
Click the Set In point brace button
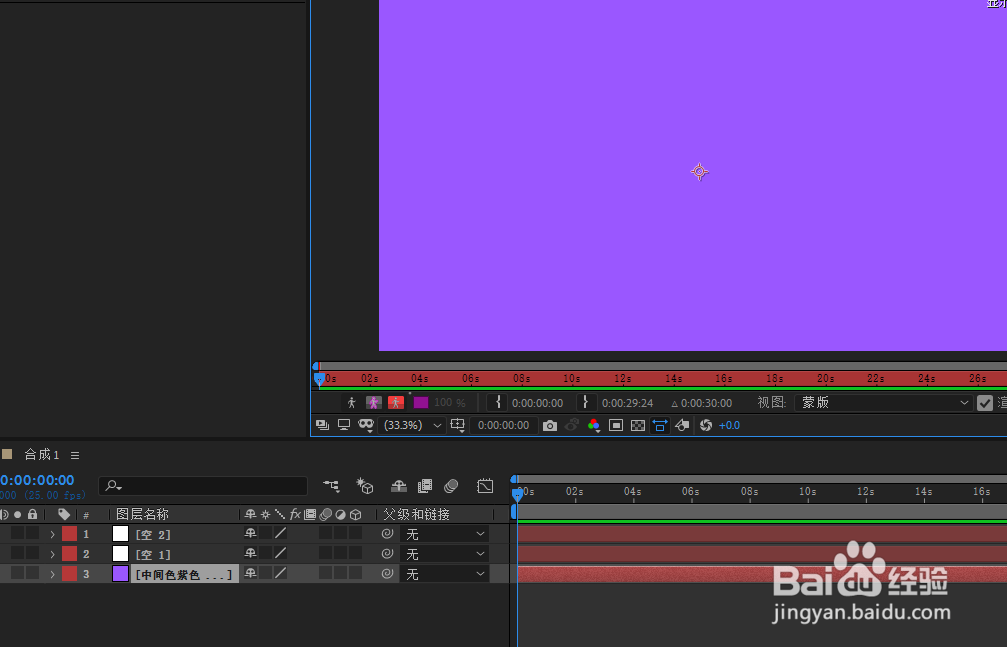point(498,403)
